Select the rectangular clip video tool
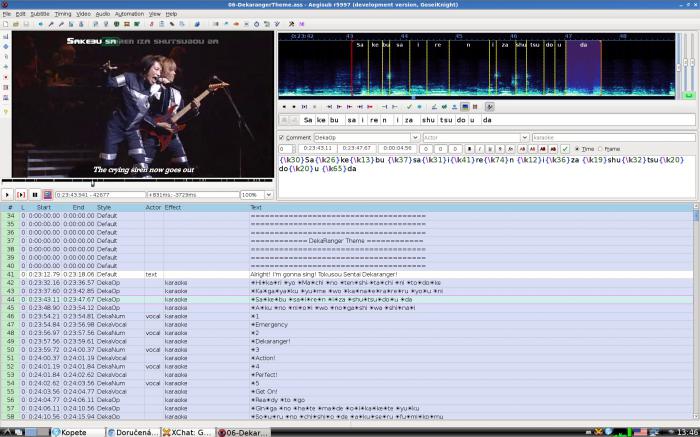The width and height of the screenshot is (700, 437). pyautogui.click(x=6, y=87)
